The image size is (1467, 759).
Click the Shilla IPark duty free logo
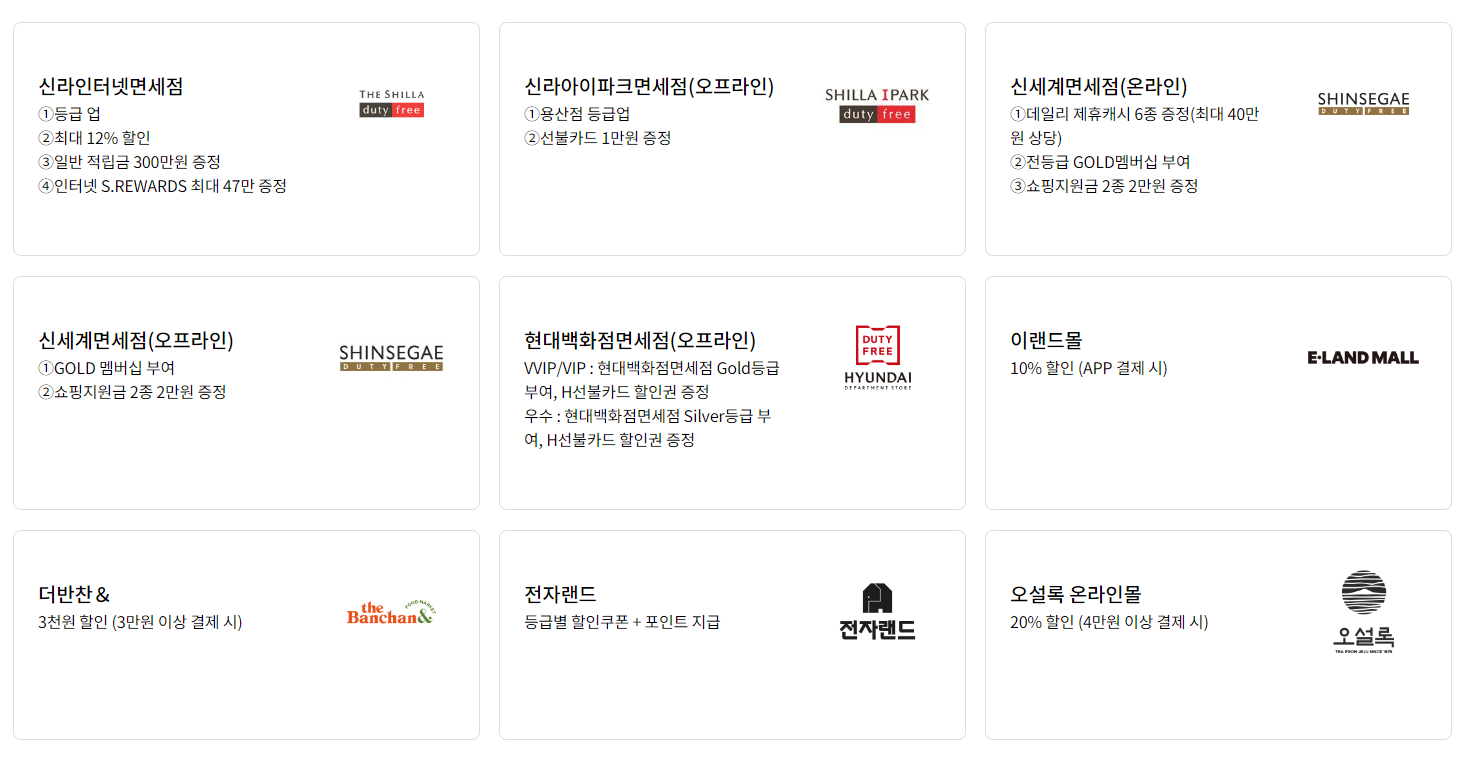[877, 105]
